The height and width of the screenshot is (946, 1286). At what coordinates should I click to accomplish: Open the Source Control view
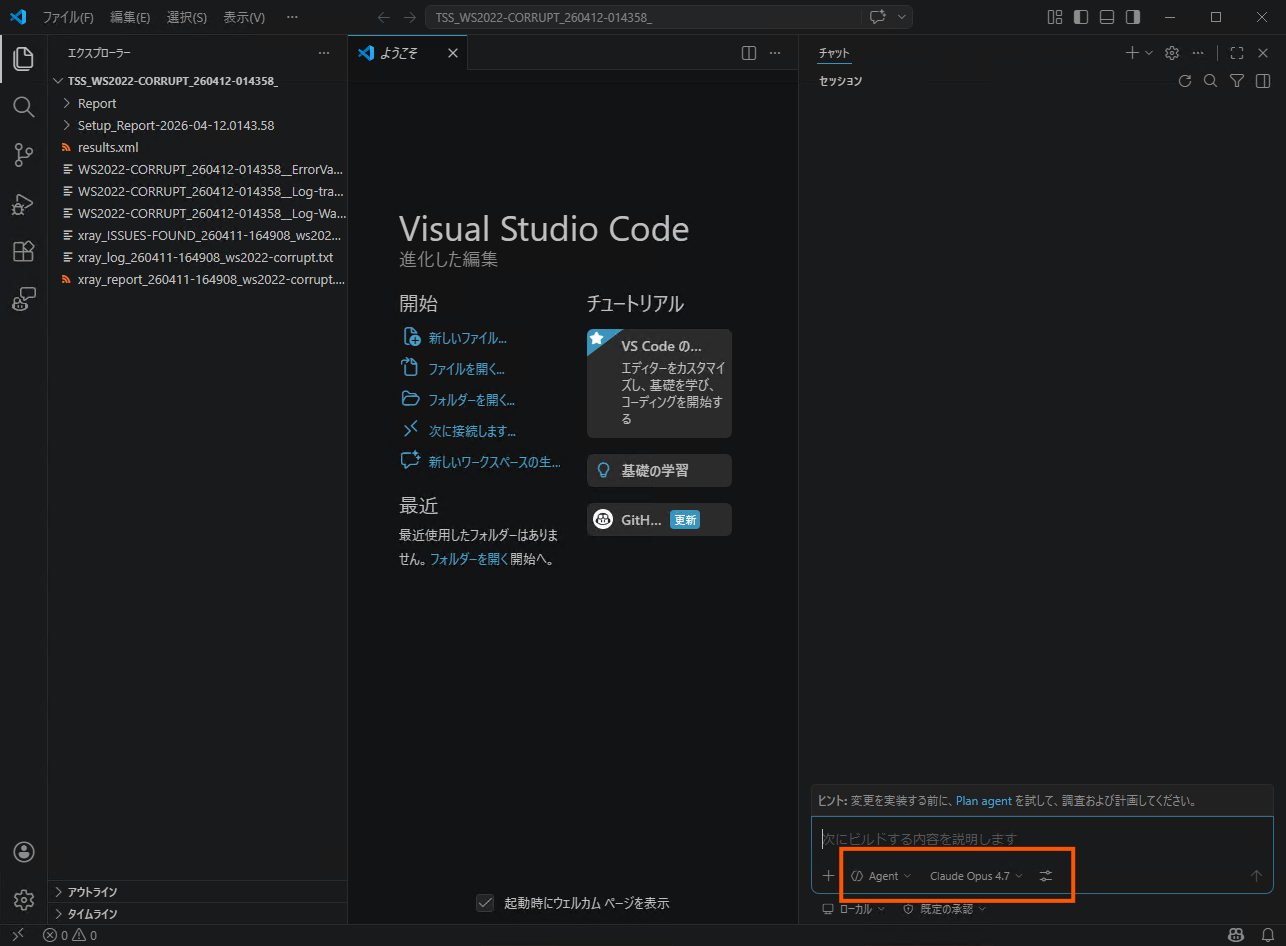click(x=23, y=154)
